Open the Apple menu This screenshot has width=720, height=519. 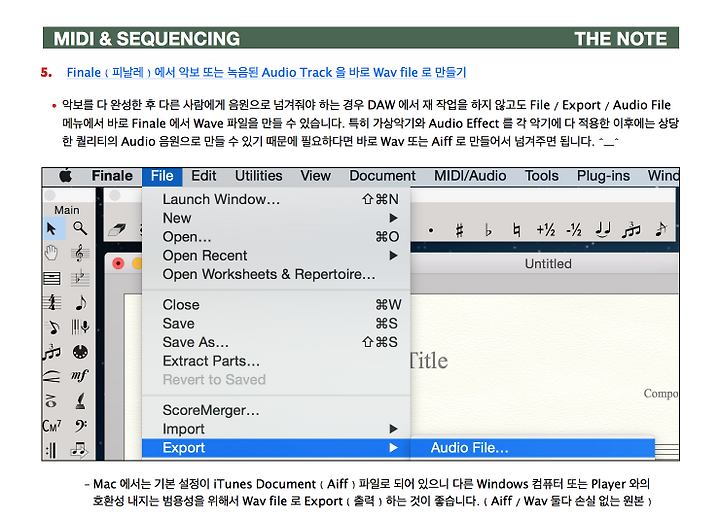[66, 175]
